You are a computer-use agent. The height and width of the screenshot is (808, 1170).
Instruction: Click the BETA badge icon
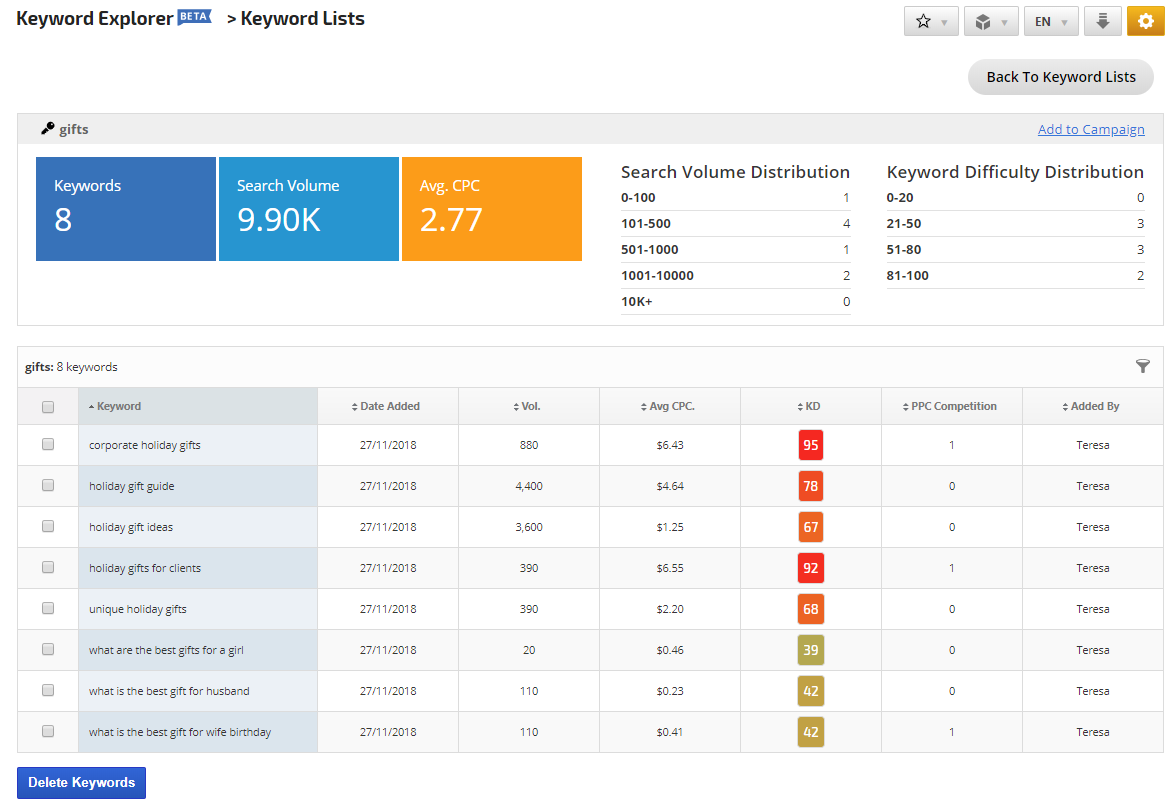pyautogui.click(x=194, y=17)
